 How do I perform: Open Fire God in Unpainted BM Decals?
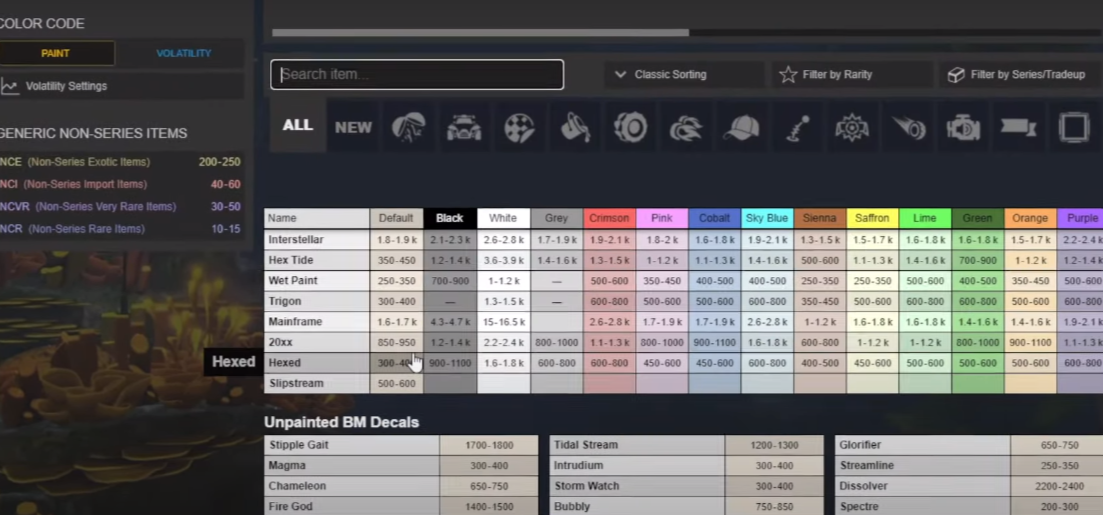click(x=352, y=506)
